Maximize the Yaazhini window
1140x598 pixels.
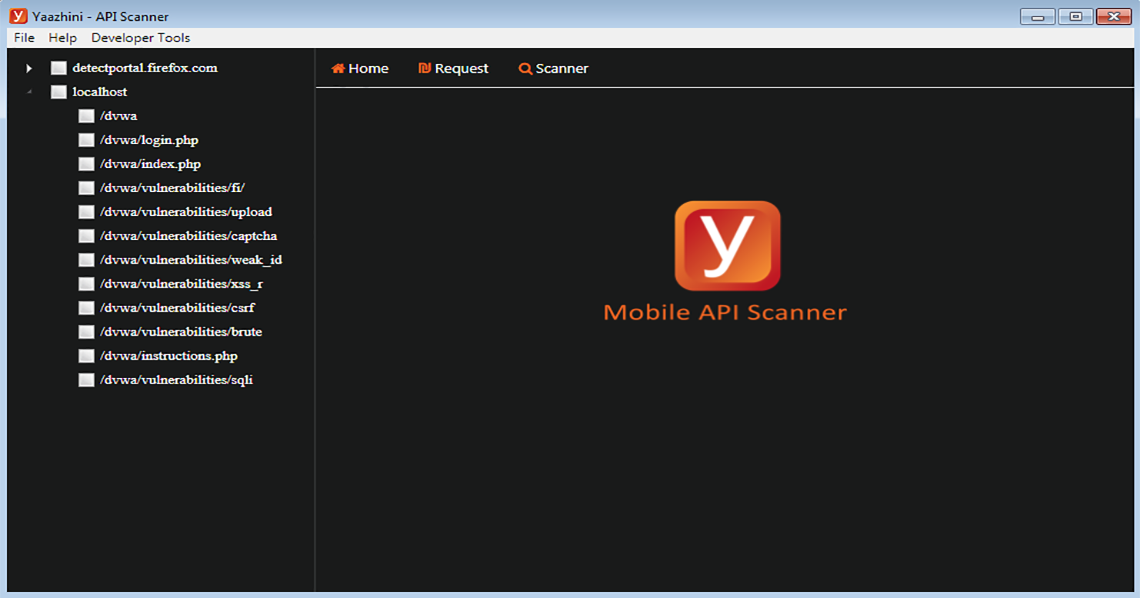[x=1075, y=16]
